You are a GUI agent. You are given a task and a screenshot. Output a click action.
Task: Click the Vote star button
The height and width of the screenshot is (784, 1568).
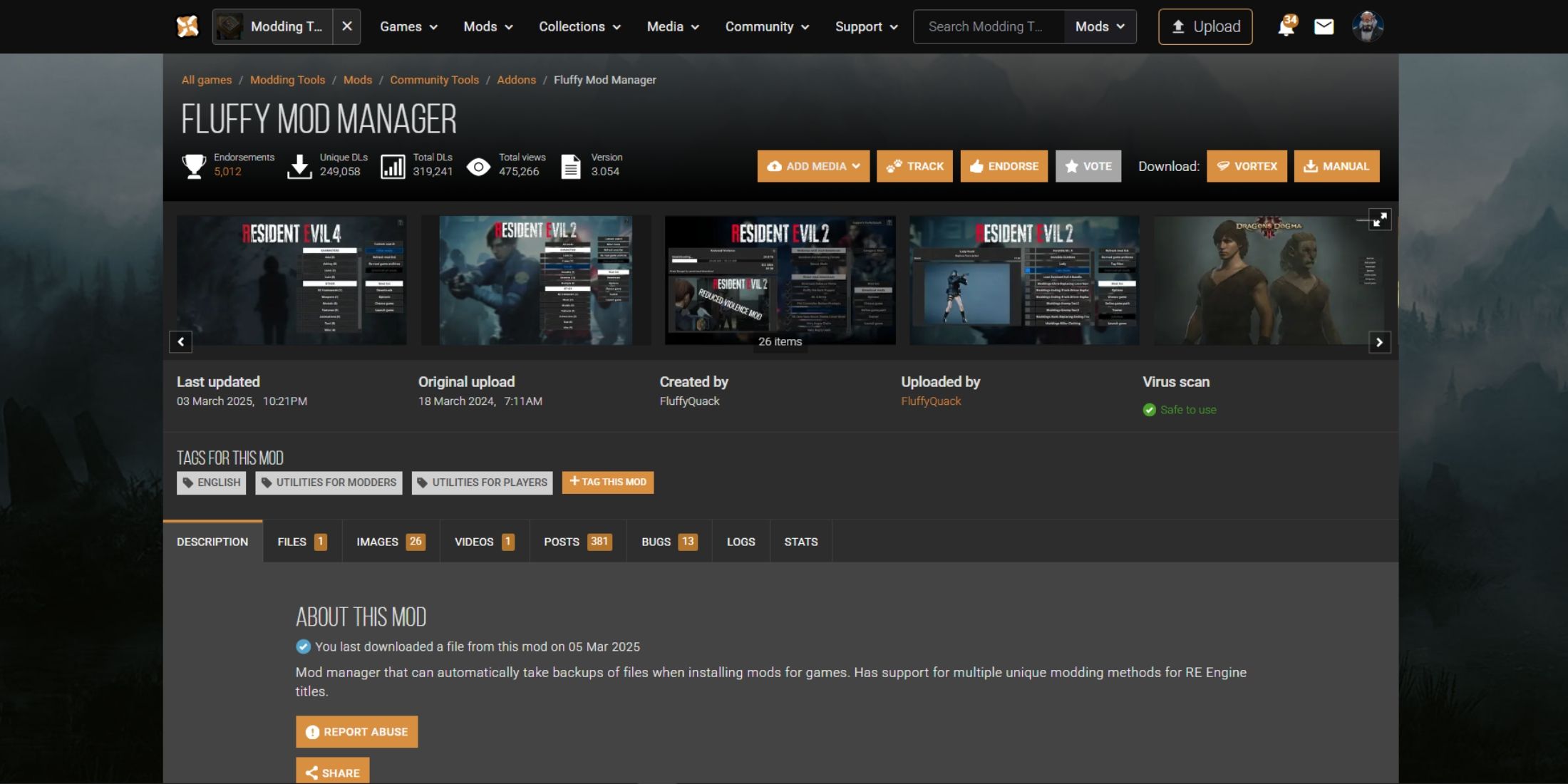[x=1088, y=166]
